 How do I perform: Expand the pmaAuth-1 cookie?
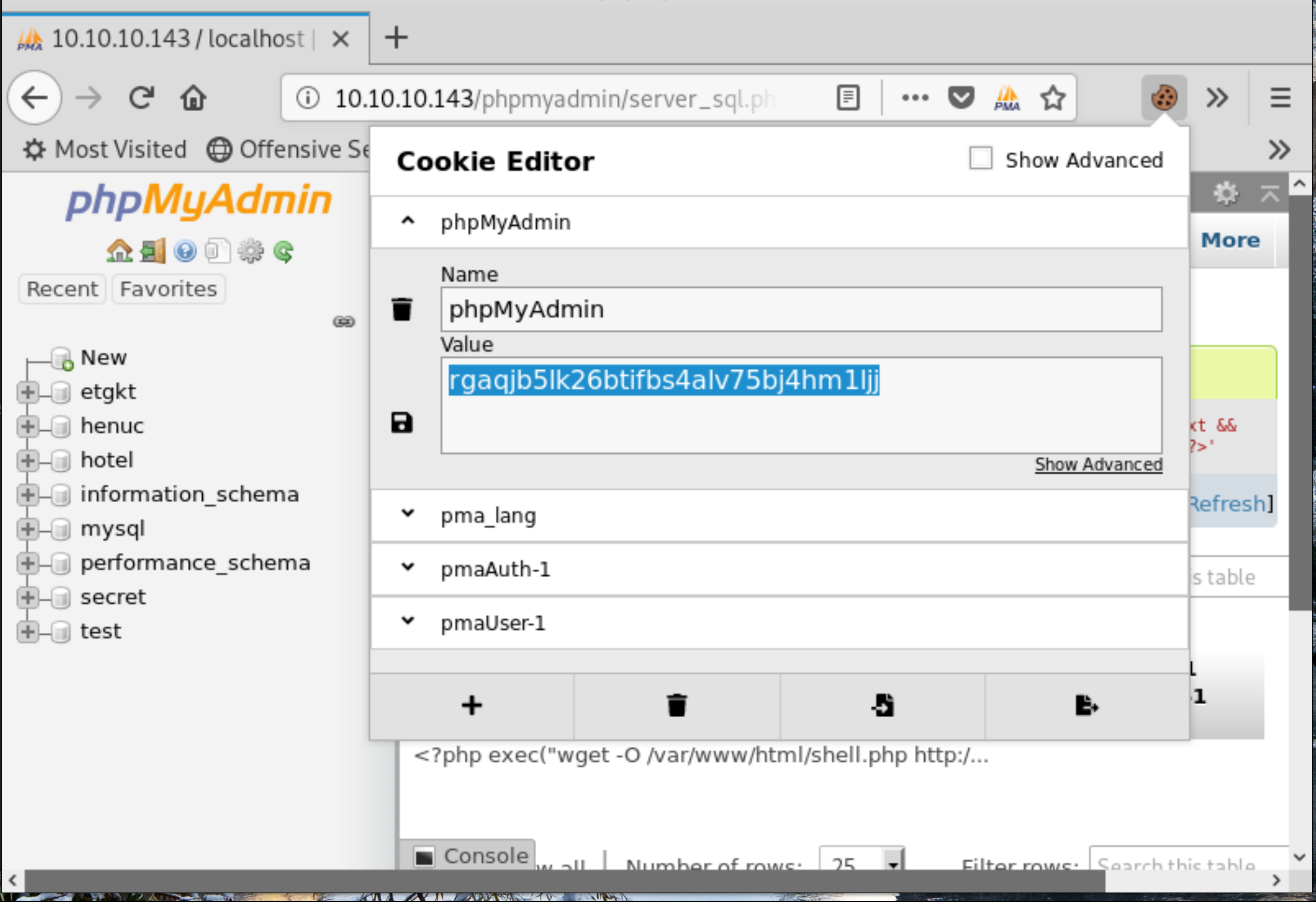tap(408, 567)
